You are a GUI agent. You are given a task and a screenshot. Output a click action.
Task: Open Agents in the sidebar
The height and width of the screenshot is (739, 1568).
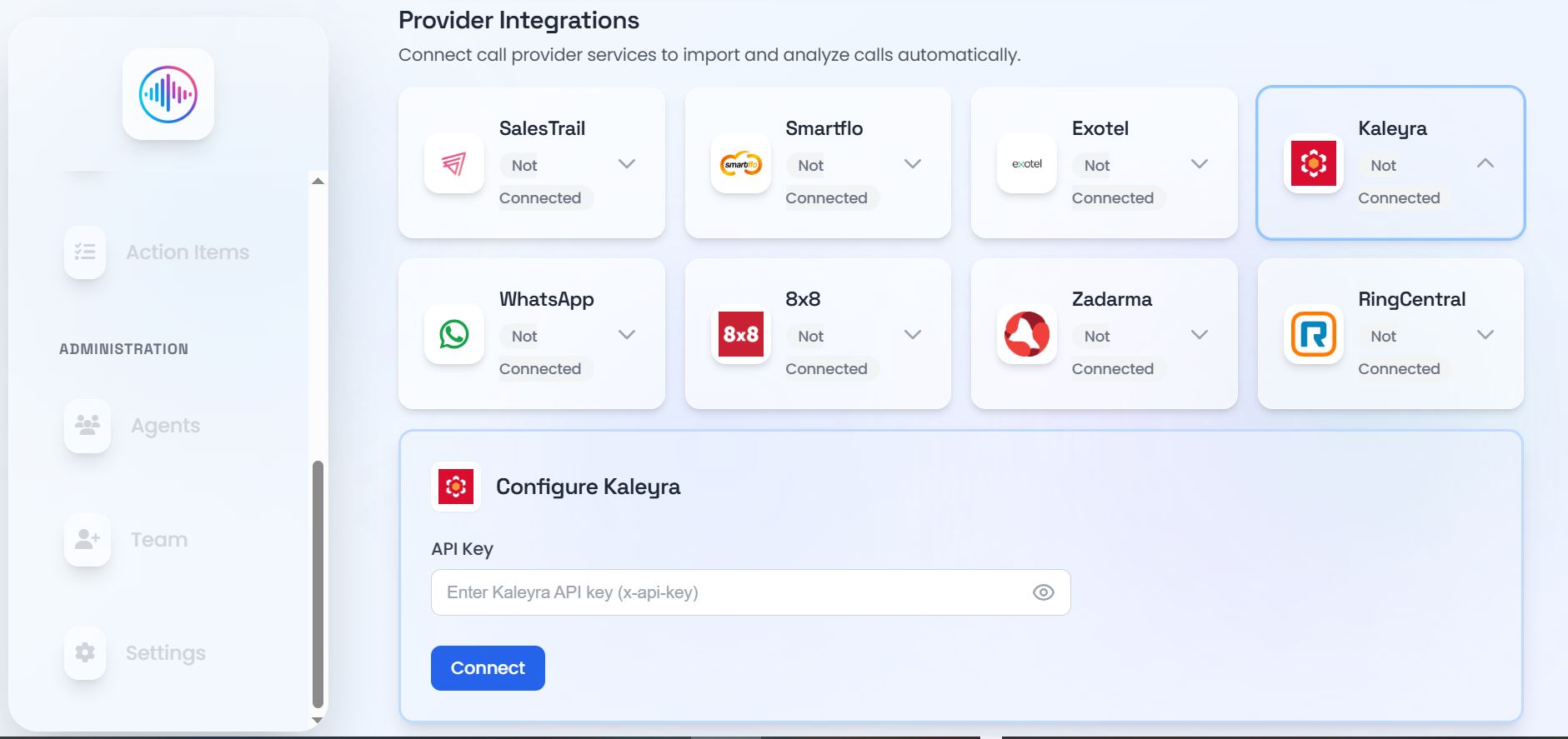[x=166, y=426]
